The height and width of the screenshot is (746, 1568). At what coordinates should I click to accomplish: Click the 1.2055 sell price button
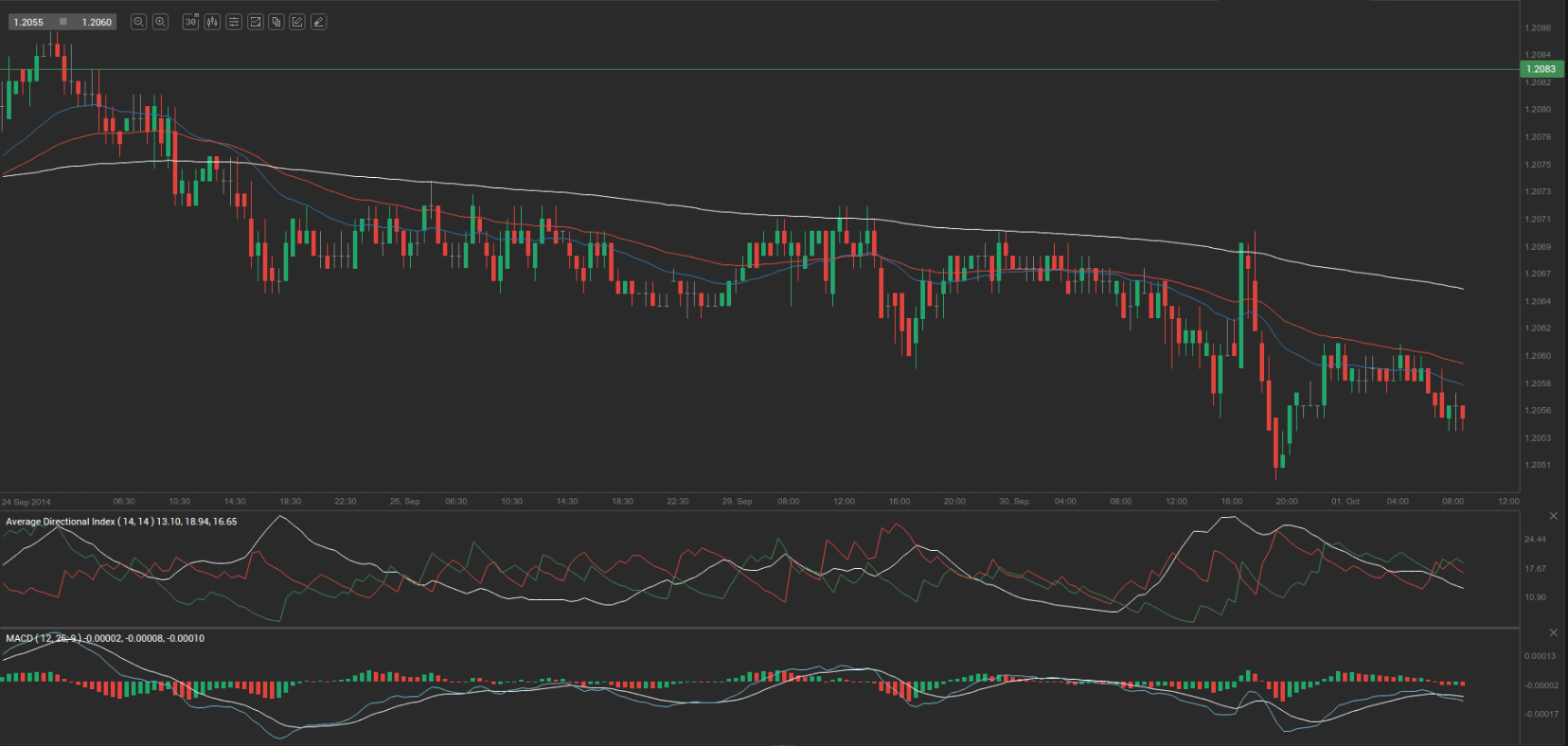tap(28, 22)
